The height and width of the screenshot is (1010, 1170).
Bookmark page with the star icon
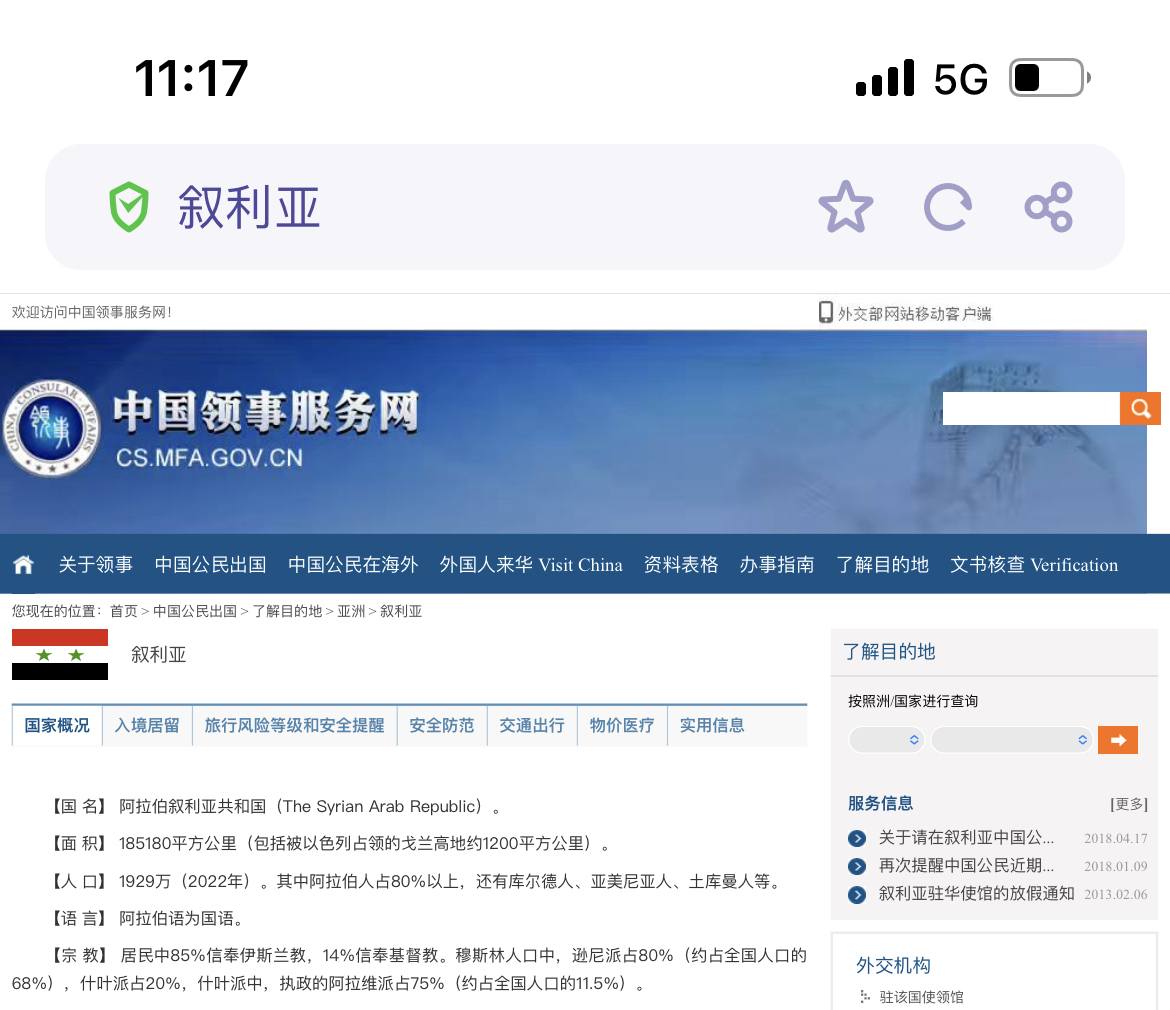845,207
